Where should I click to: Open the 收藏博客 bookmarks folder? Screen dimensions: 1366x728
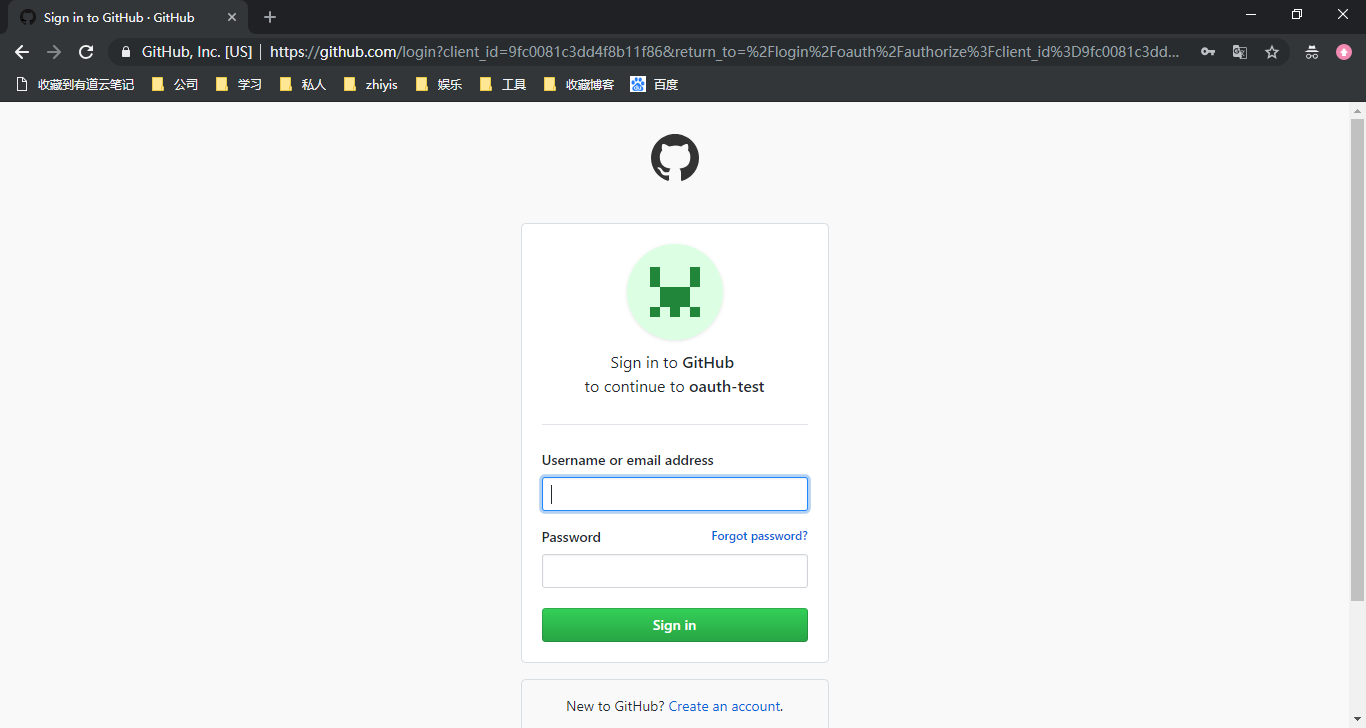(579, 85)
